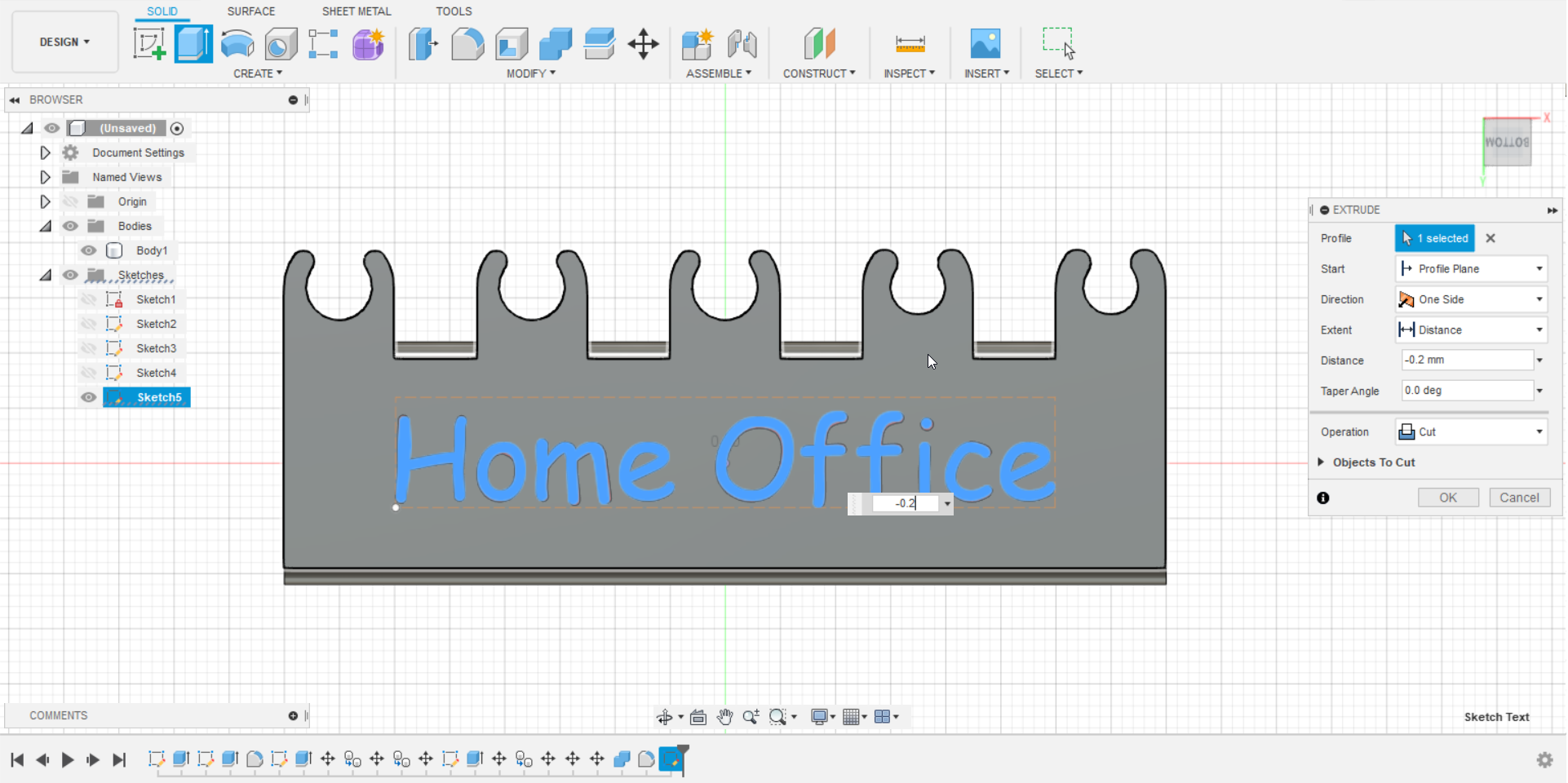
Task: Open timeline settings gear
Action: coord(1544,760)
